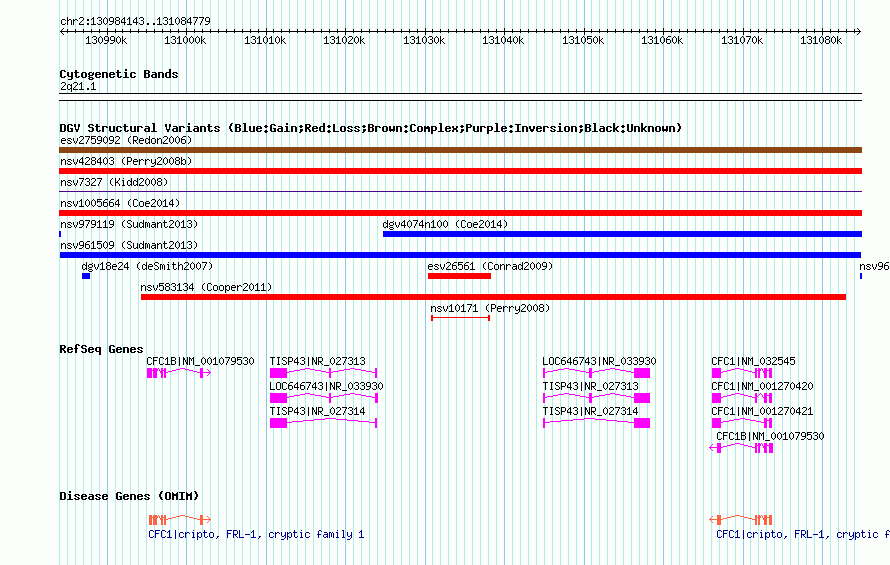The height and width of the screenshot is (565, 890).
Task: Open the nsv961509 (Sudmant2013) label
Action: click(x=129, y=245)
